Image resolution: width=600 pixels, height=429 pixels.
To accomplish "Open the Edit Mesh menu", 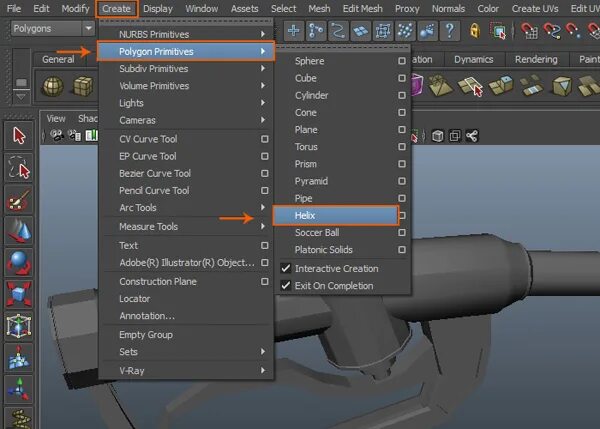I will tap(362, 8).
